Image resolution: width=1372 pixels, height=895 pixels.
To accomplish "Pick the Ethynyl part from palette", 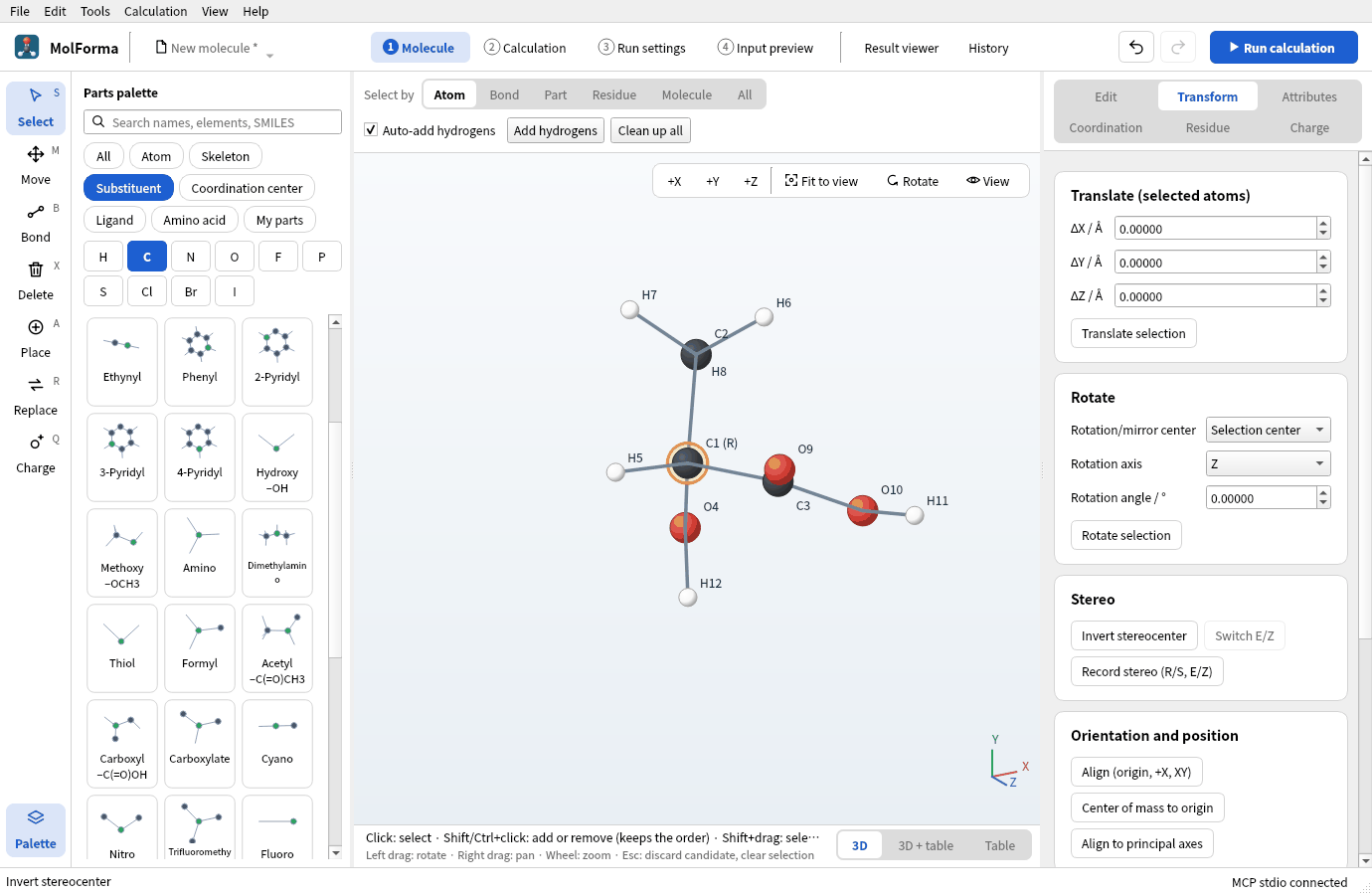I will (122, 362).
